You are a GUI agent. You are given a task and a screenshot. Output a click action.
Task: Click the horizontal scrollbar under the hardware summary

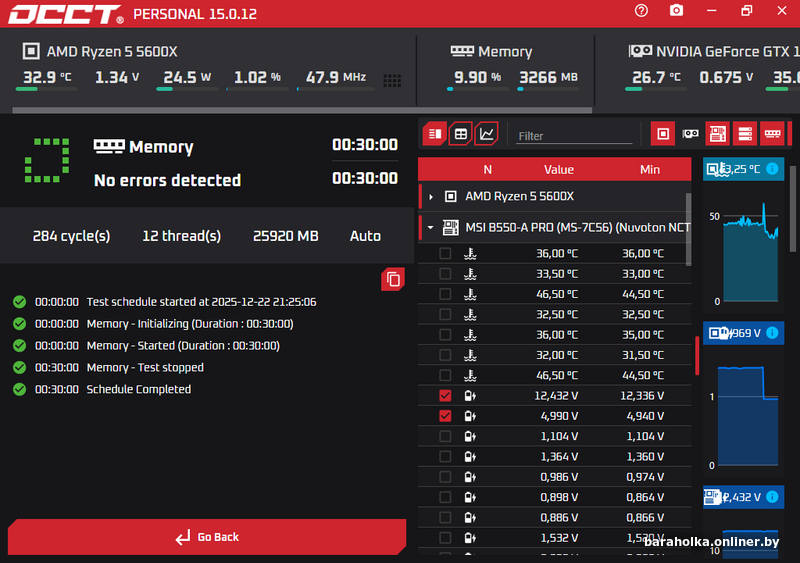[x=302, y=110]
